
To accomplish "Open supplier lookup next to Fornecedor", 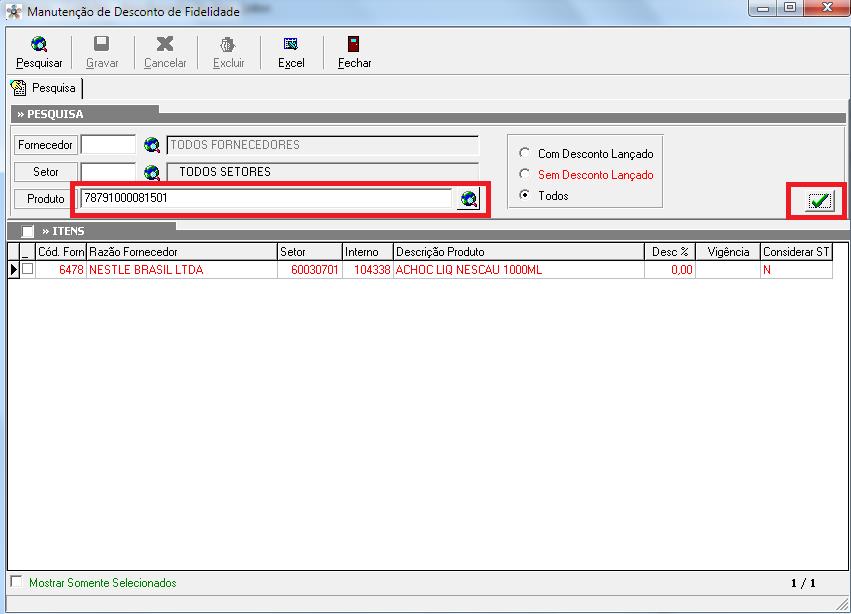I will (152, 145).
